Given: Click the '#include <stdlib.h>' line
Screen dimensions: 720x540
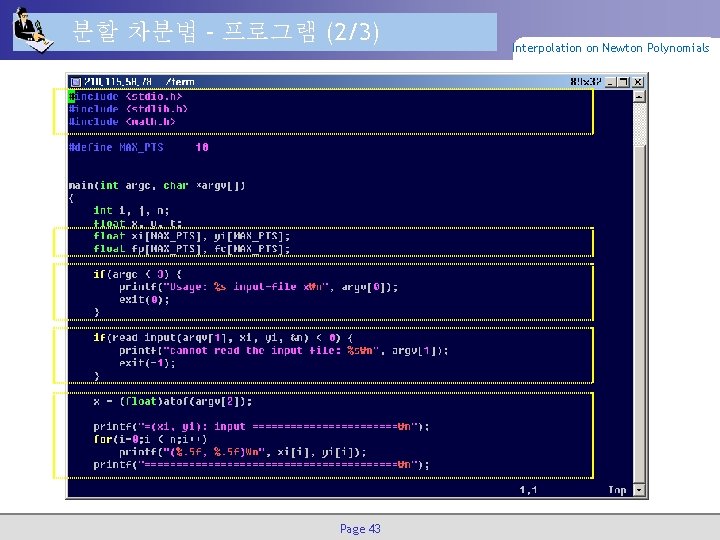Looking at the screenshot, I should [128, 109].
